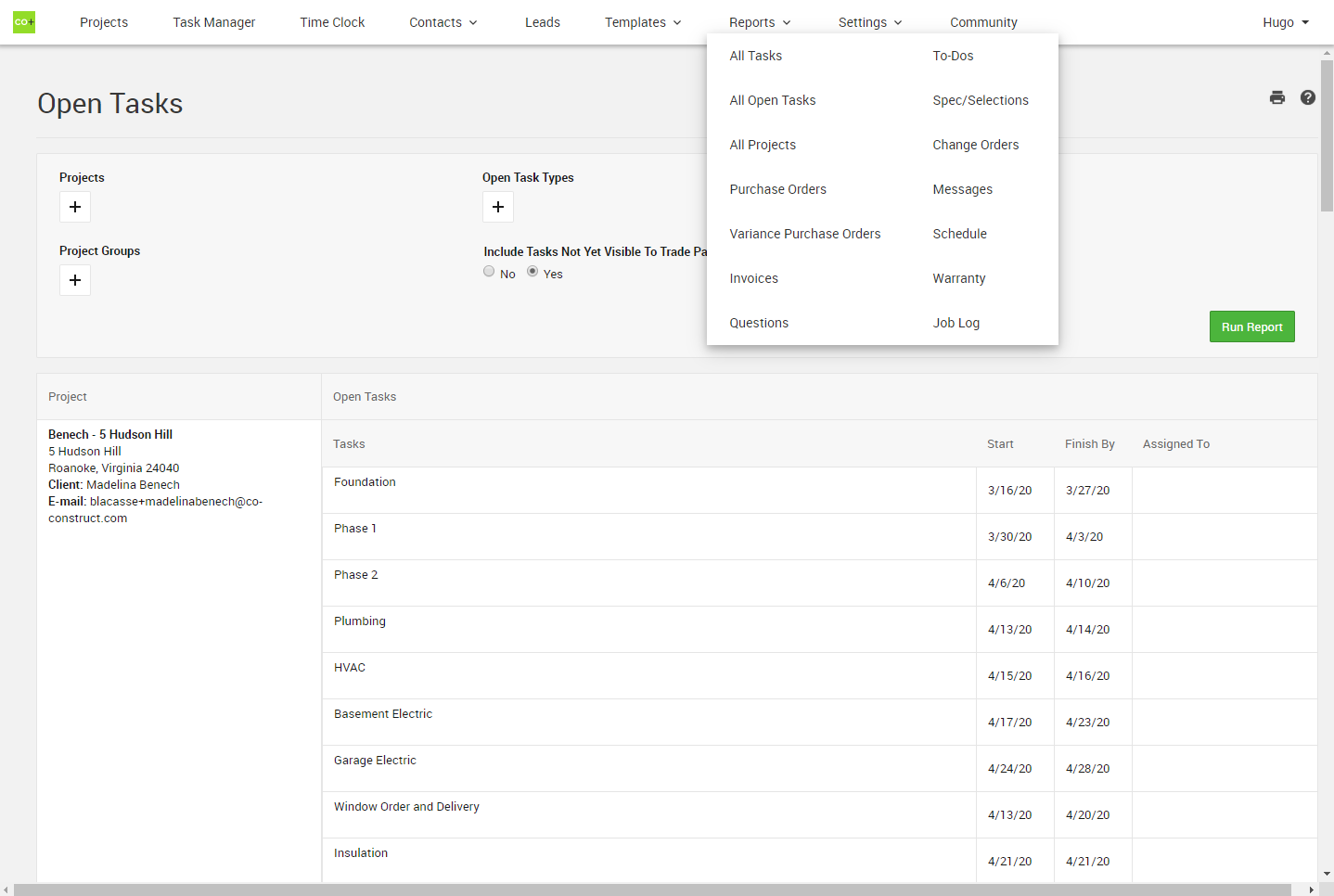
Task: Add a project with the Projects plus button
Action: [75, 207]
